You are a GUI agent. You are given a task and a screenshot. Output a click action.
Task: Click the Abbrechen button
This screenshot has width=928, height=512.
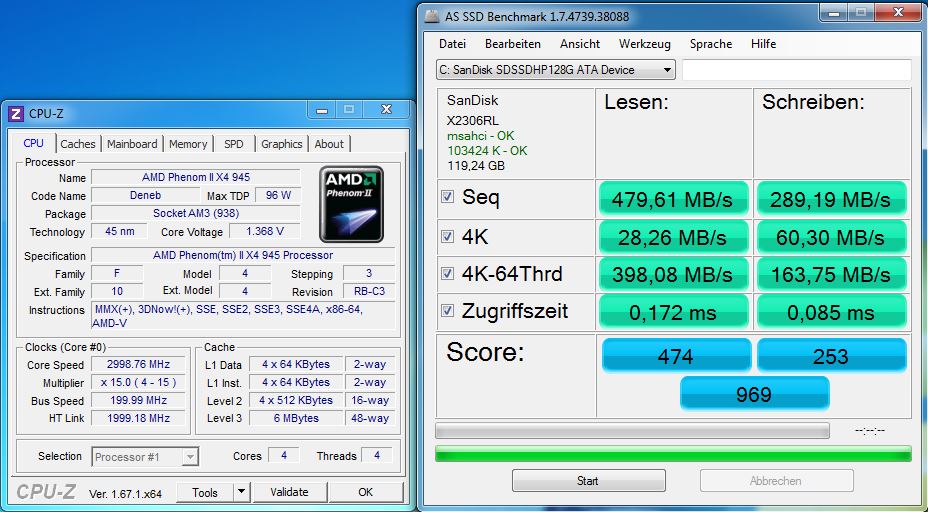[x=776, y=481]
